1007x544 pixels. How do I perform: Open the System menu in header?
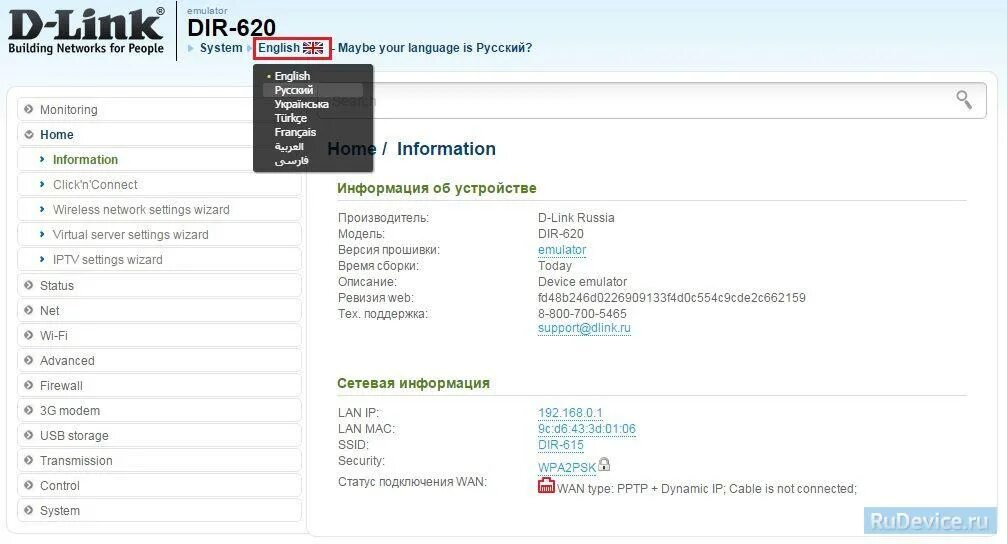tap(221, 48)
